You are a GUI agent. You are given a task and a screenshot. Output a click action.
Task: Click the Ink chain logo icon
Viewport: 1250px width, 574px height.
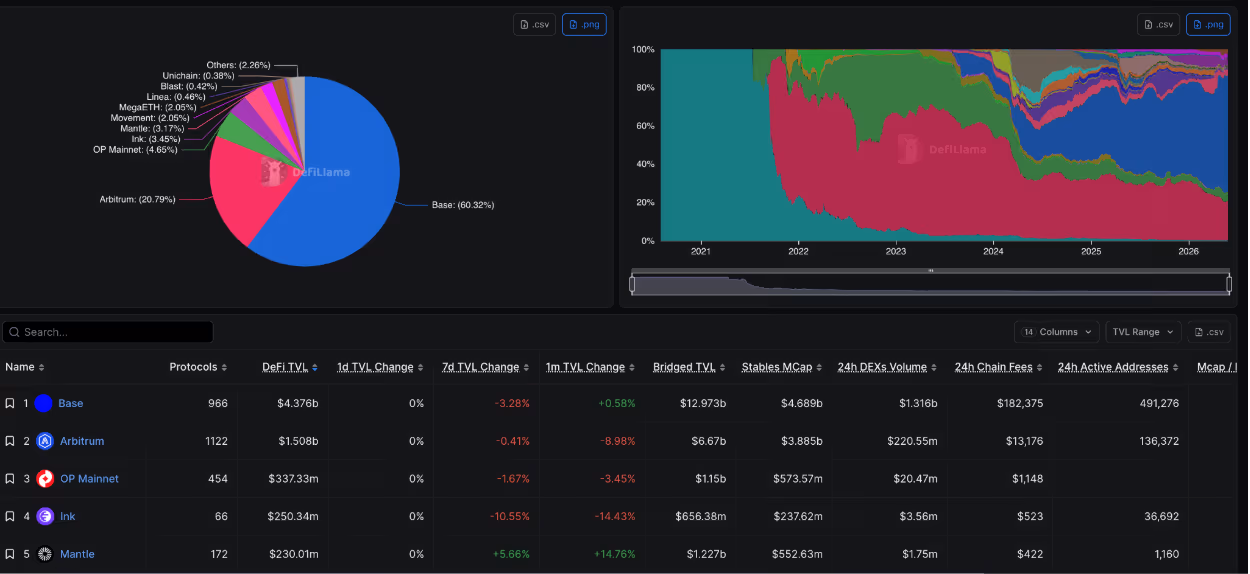pos(44,516)
